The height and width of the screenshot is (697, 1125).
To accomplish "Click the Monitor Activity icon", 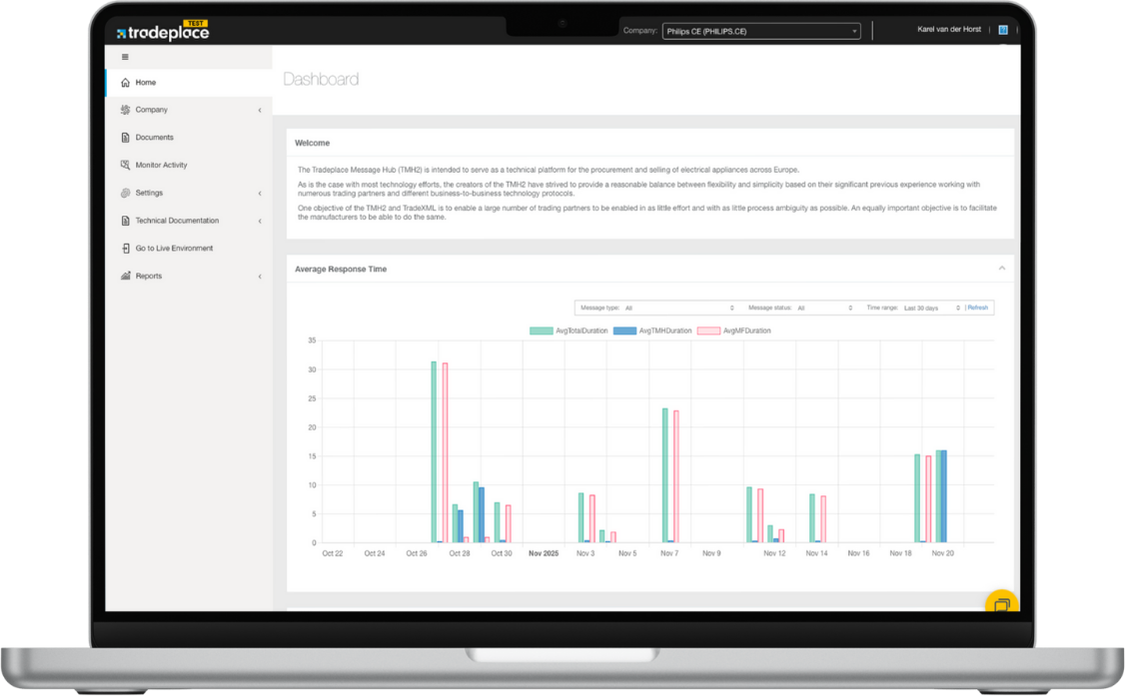I will click(x=125, y=165).
